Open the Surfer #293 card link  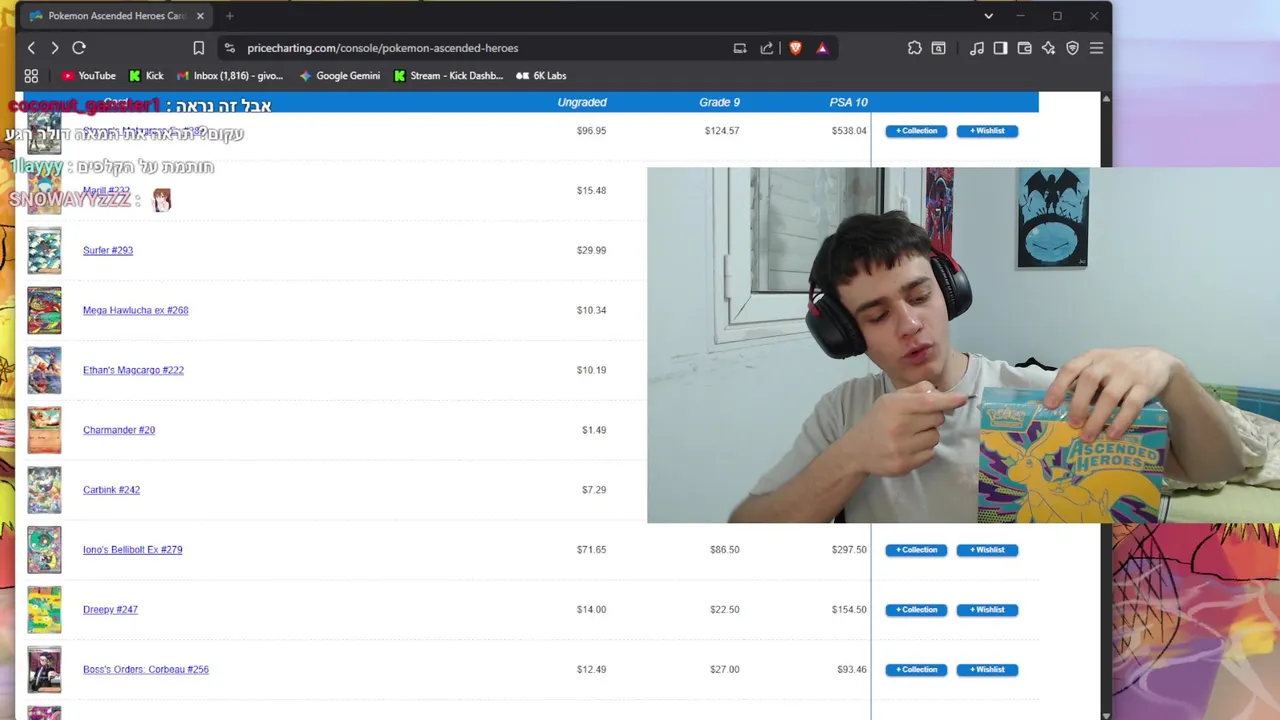click(x=108, y=250)
